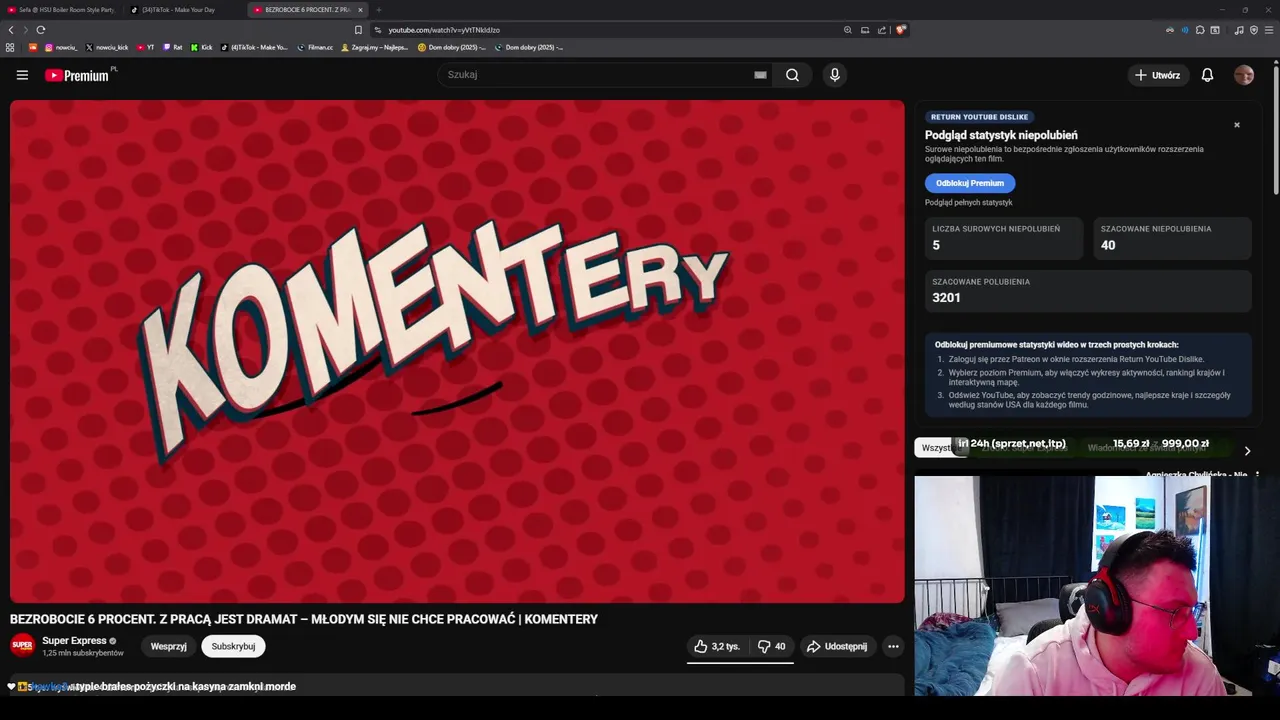Viewport: 1280px width, 720px height.
Task: Click the Liczba surowych niepolubień 5 stat
Action: (1004, 238)
